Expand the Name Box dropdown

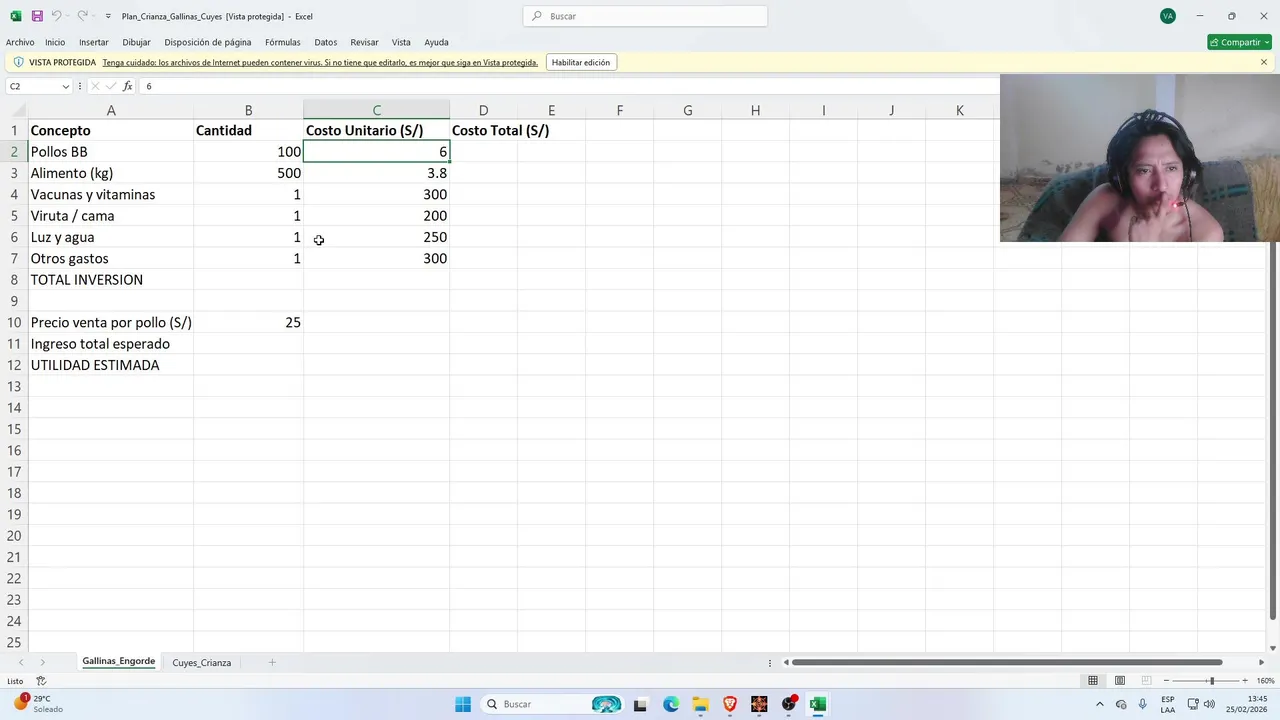pos(66,86)
